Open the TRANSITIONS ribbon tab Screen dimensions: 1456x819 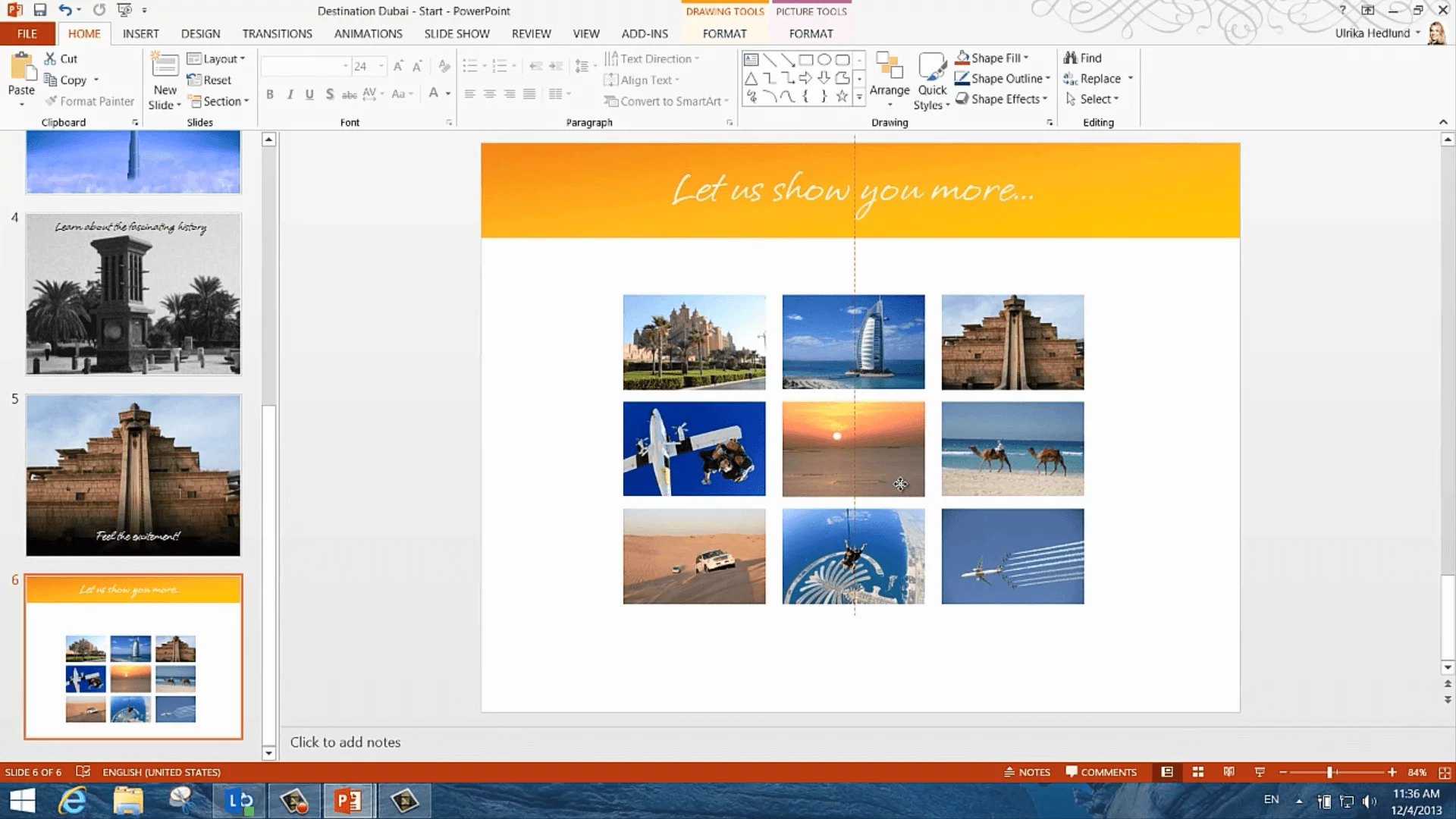click(x=277, y=33)
